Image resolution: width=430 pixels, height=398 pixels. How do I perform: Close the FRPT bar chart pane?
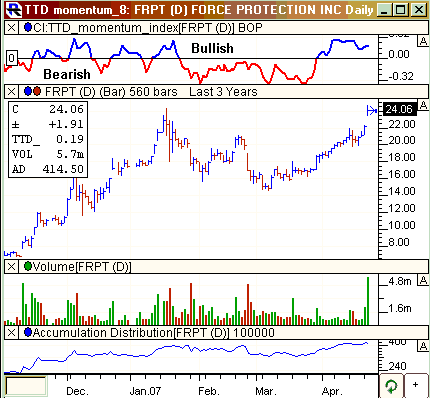[x=12, y=91]
